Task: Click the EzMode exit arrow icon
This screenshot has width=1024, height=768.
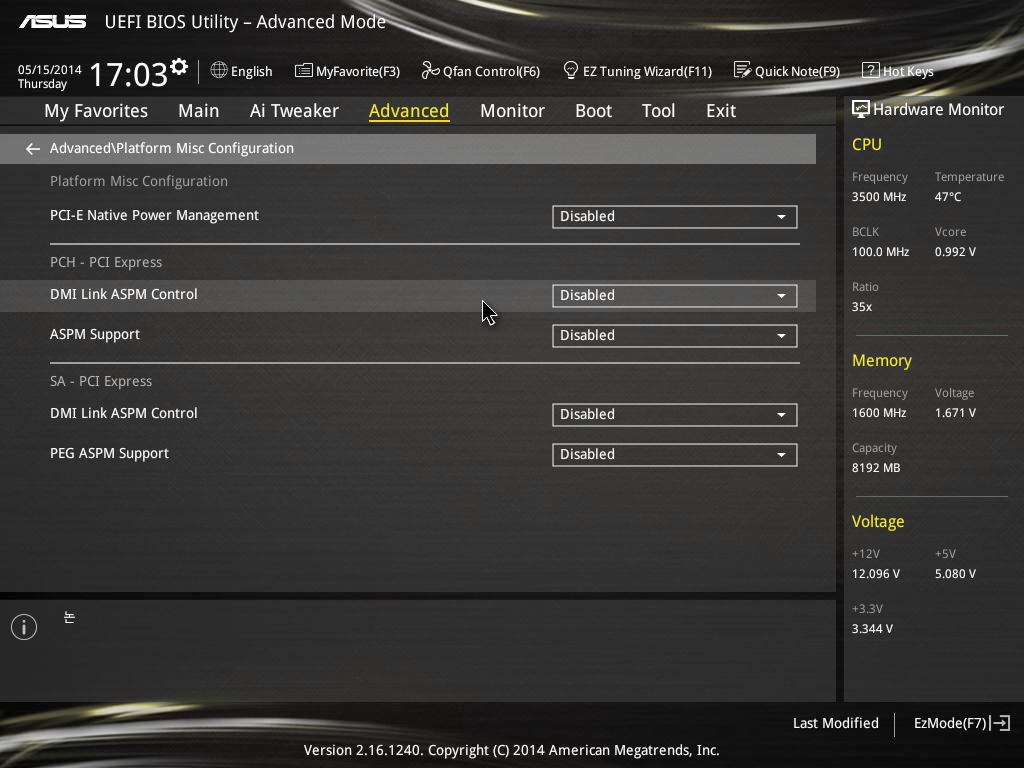Action: tap(1000, 723)
